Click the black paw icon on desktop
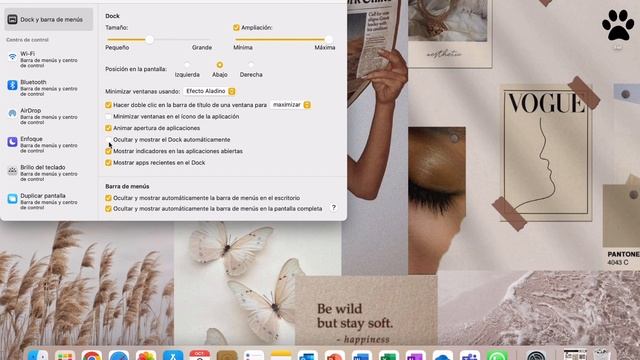640x360 pixels. pos(618,25)
